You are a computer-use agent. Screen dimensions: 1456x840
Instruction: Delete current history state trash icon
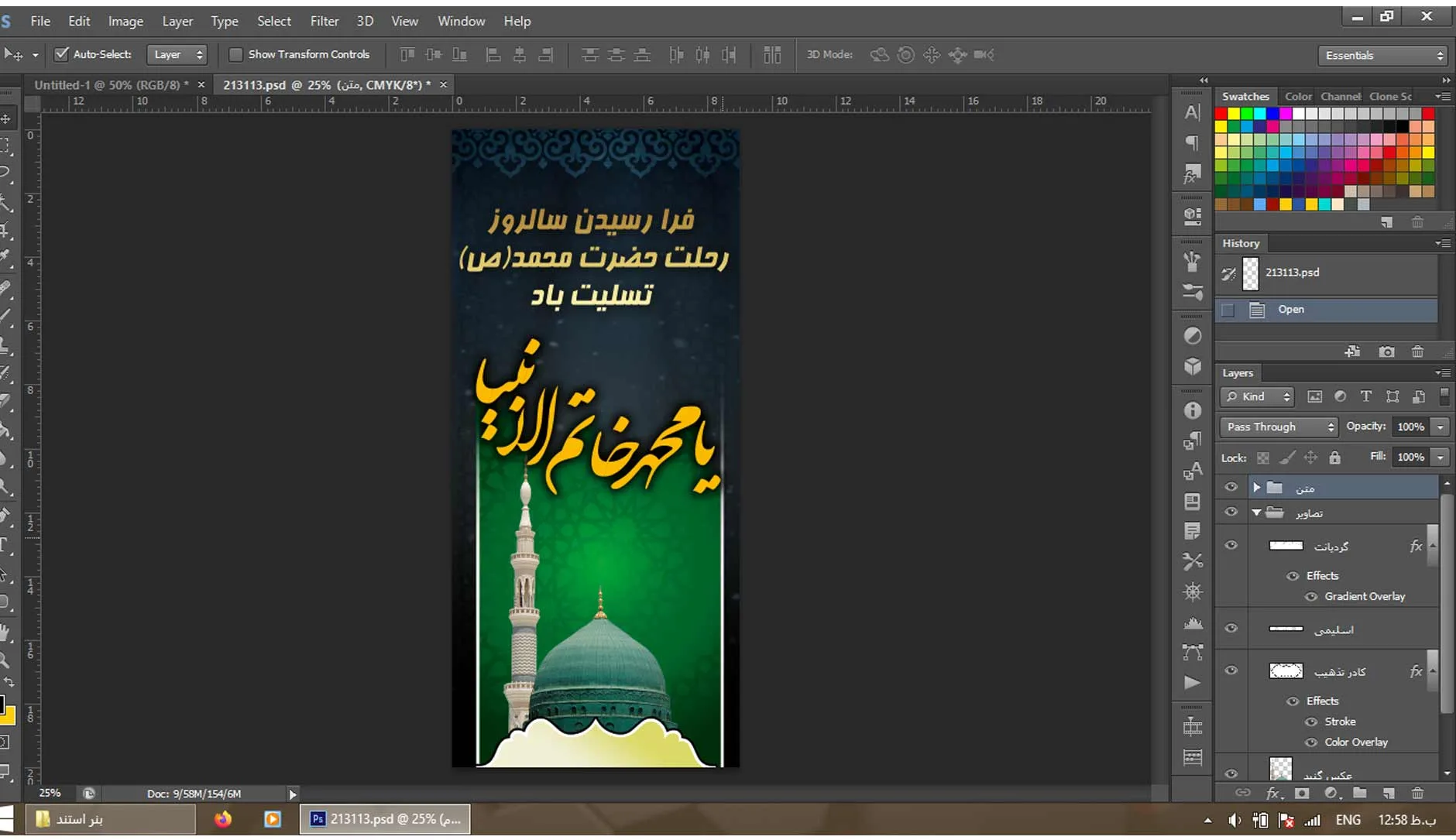point(1417,351)
